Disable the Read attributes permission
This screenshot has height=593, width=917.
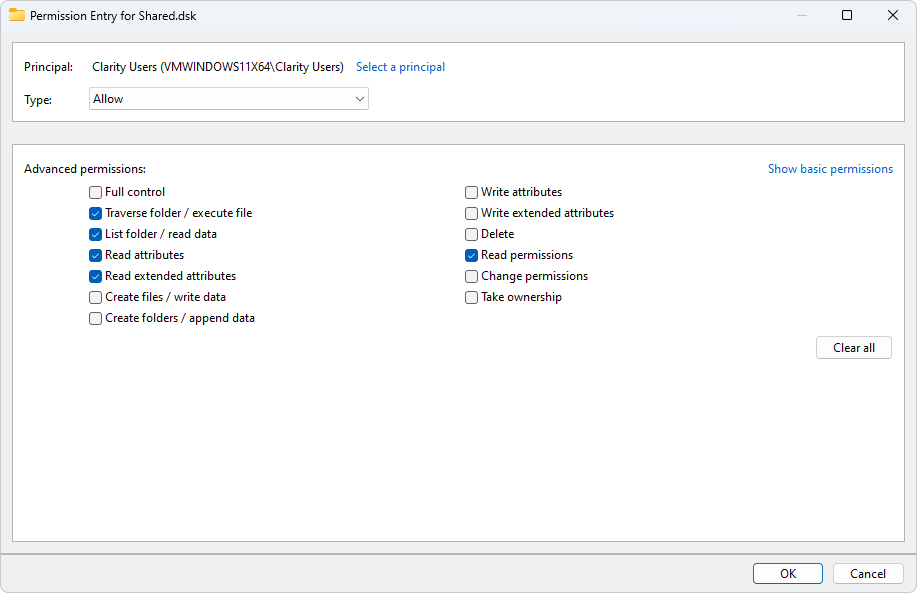(95, 256)
